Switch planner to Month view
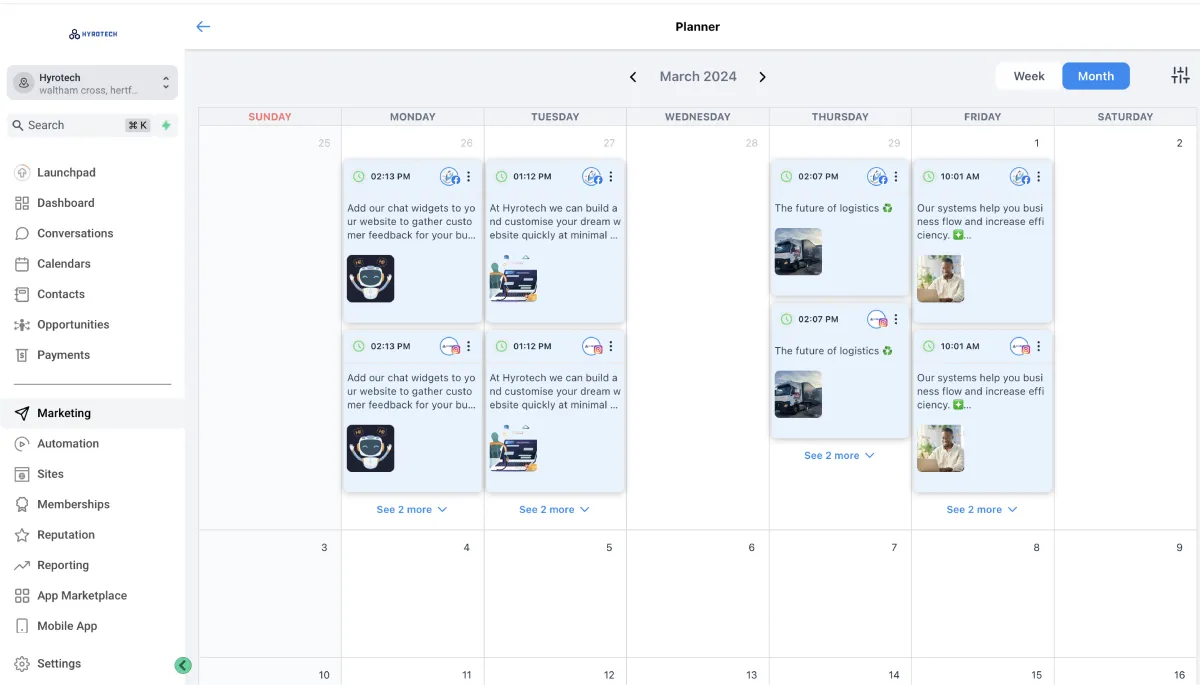 [x=1096, y=76]
